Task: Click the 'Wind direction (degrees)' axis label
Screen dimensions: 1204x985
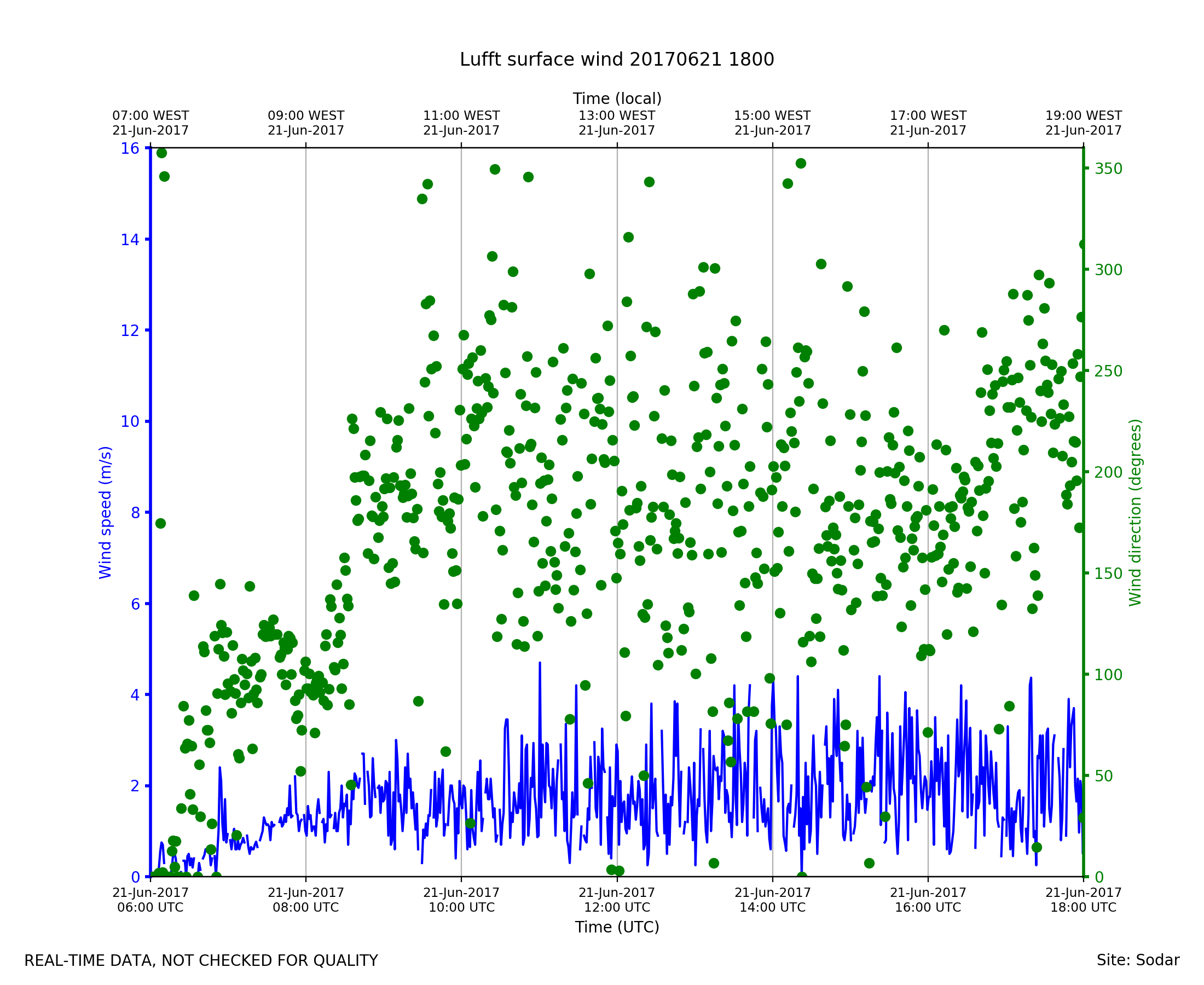Action: (x=1136, y=512)
